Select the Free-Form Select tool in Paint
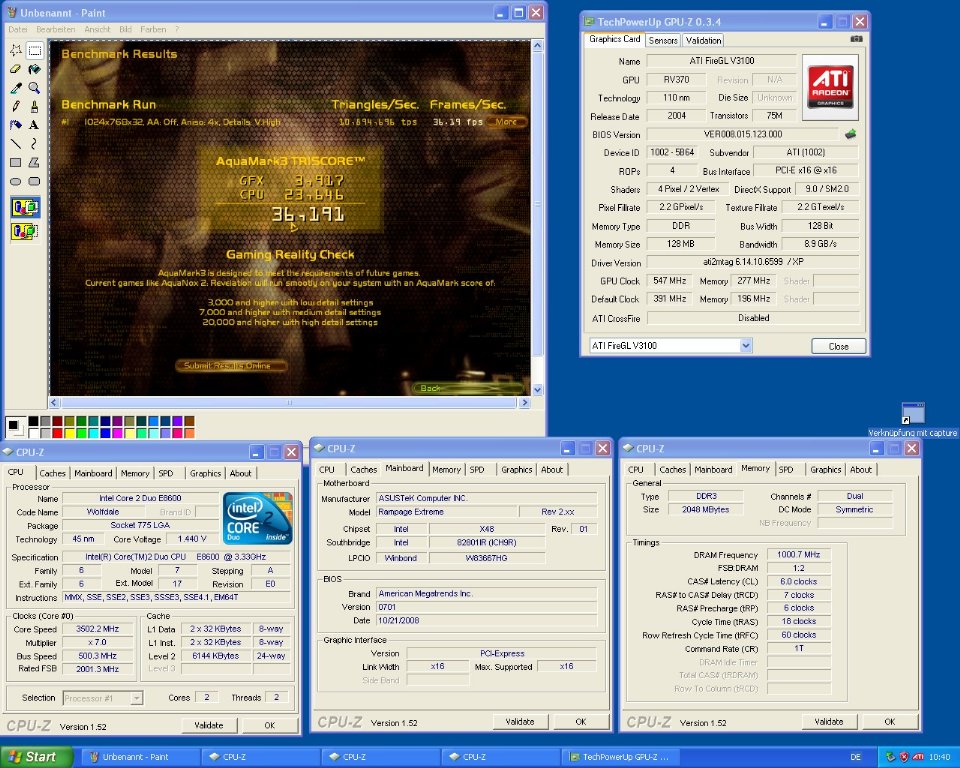This screenshot has width=960, height=768. click(15, 50)
